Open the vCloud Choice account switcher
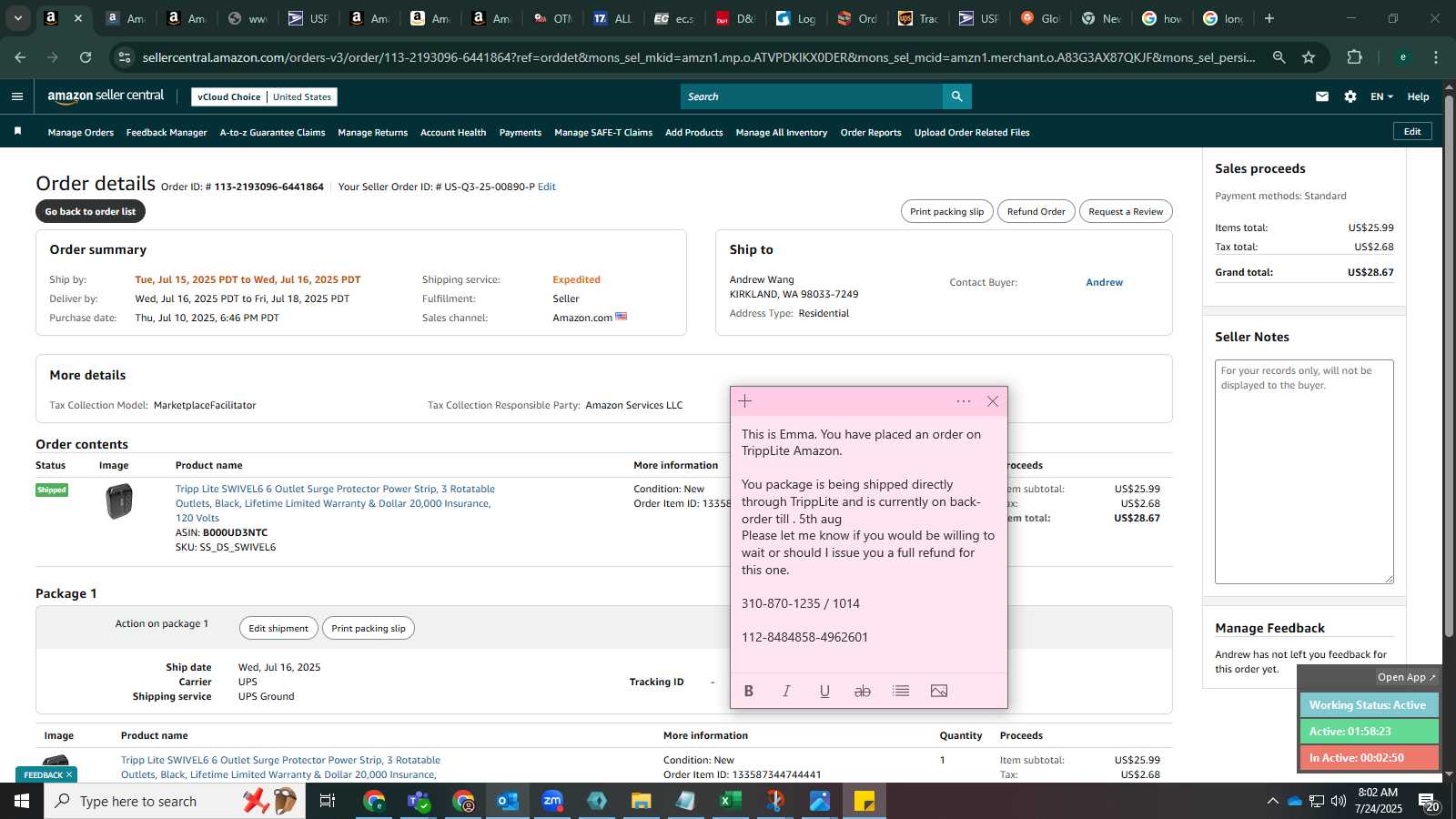The image size is (1456, 819). [264, 96]
